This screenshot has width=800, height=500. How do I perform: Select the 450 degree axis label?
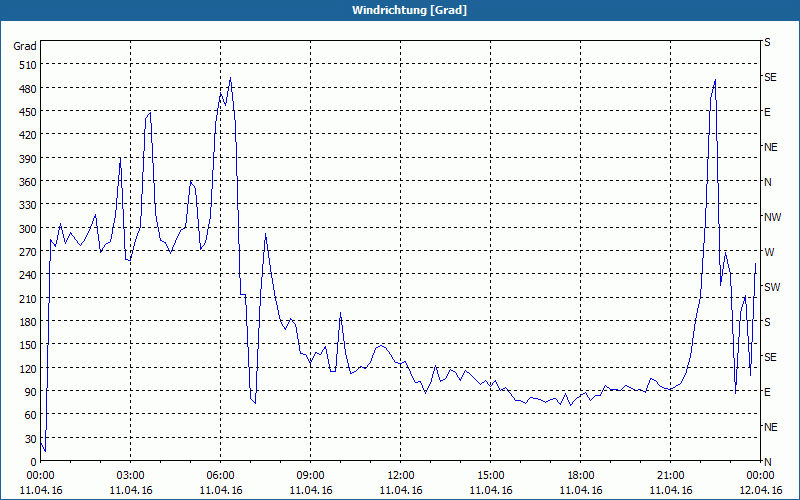(28, 112)
